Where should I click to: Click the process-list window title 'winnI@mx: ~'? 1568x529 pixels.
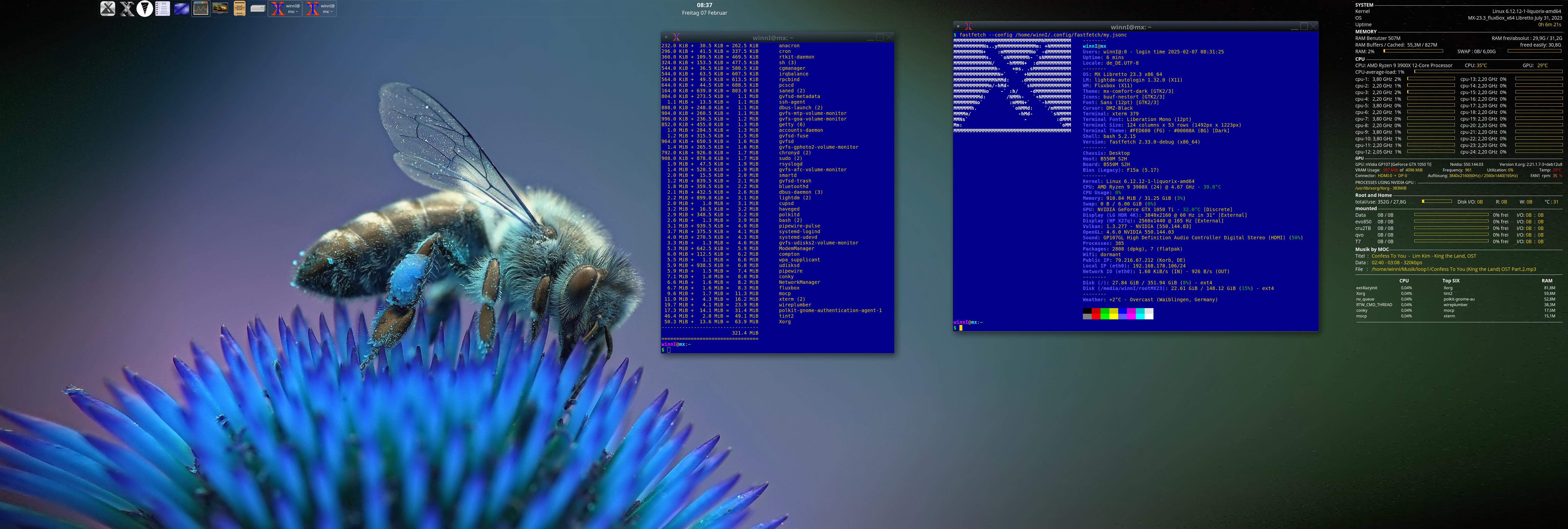coord(773,38)
